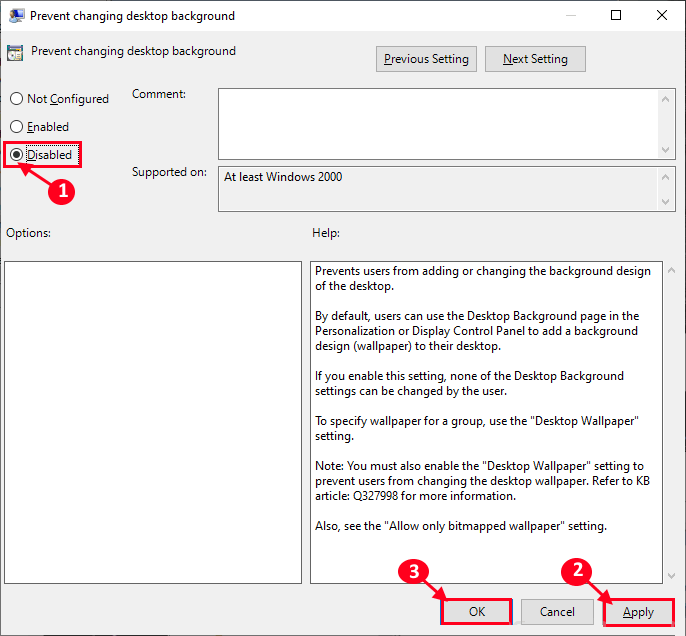Viewport: 686px width, 636px height.
Task: Click 'Allow only bitmapped wallpaper' help line
Action: click(461, 526)
